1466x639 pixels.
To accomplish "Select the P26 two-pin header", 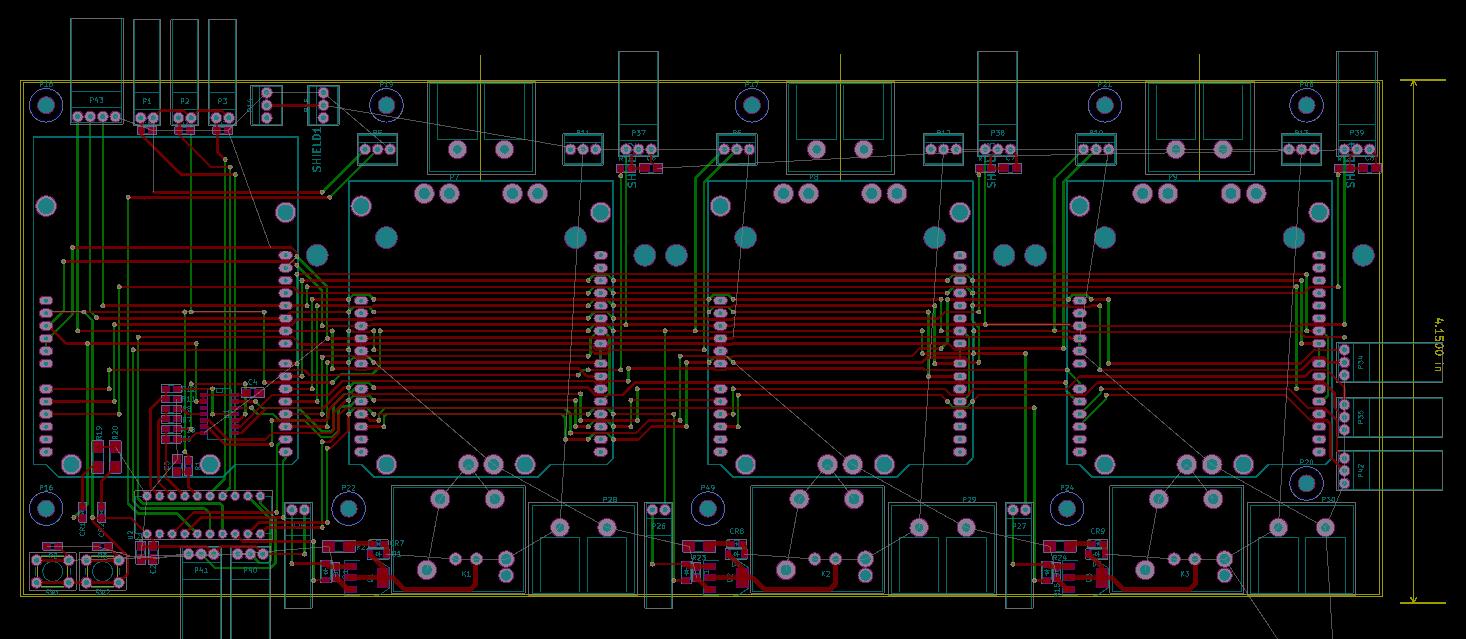I will click(x=658, y=555).
